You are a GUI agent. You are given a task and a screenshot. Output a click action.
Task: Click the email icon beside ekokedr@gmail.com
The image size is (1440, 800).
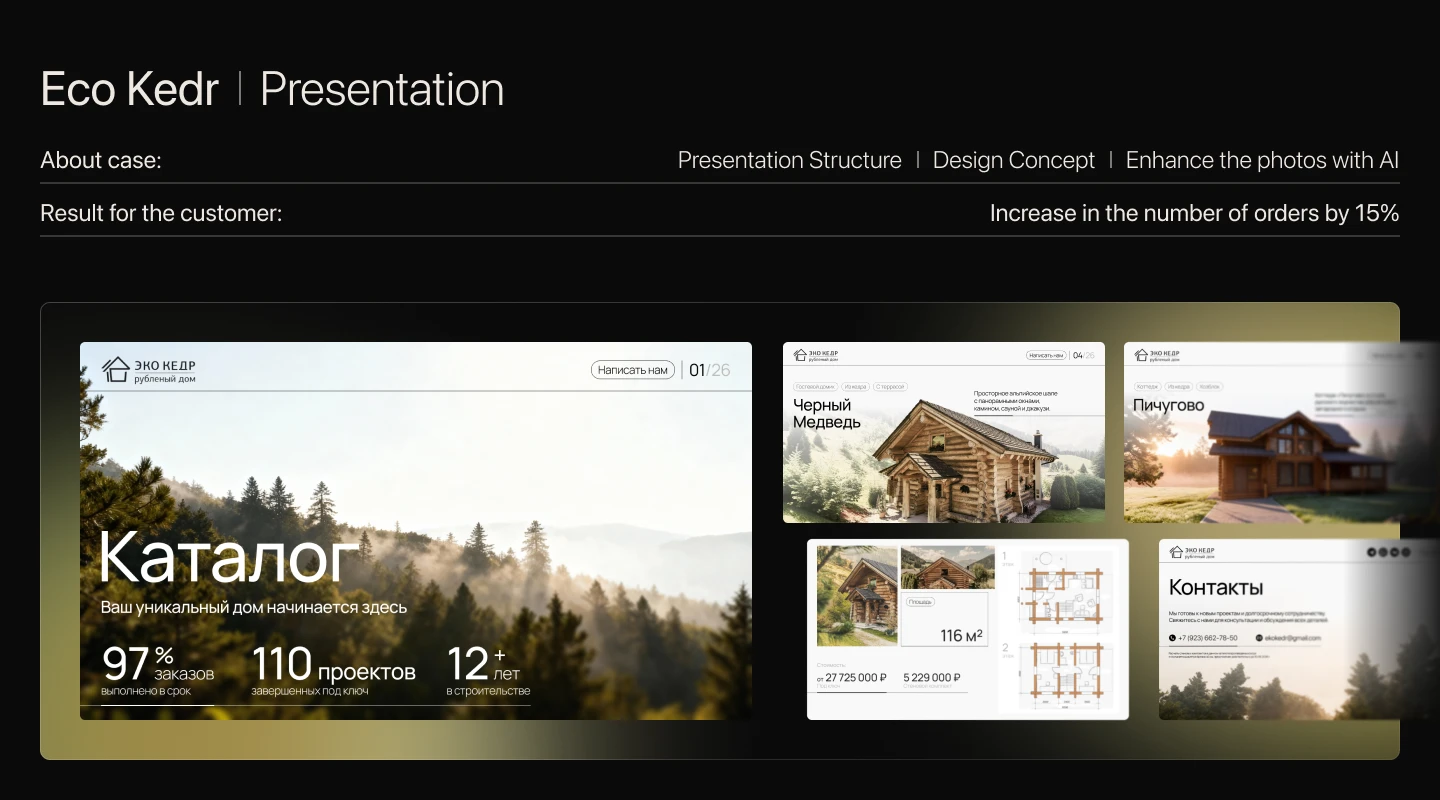coord(1259,638)
